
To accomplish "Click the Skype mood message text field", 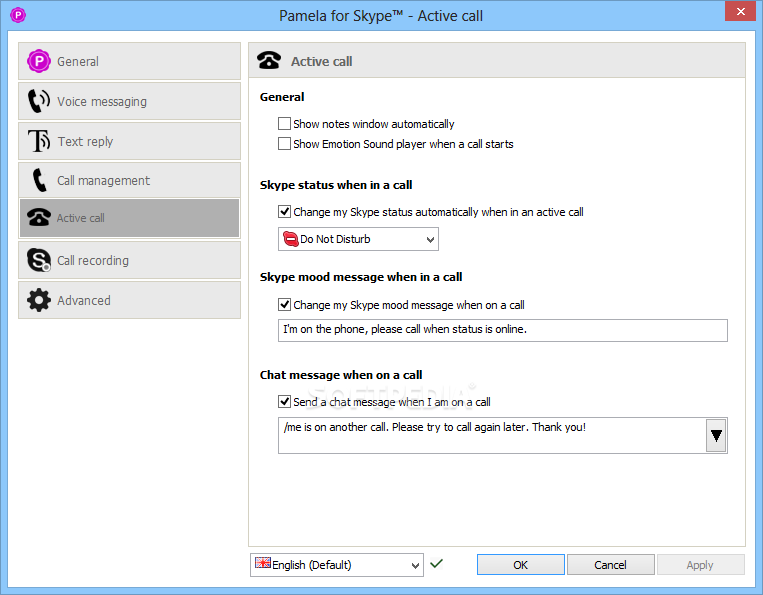I will coord(502,330).
